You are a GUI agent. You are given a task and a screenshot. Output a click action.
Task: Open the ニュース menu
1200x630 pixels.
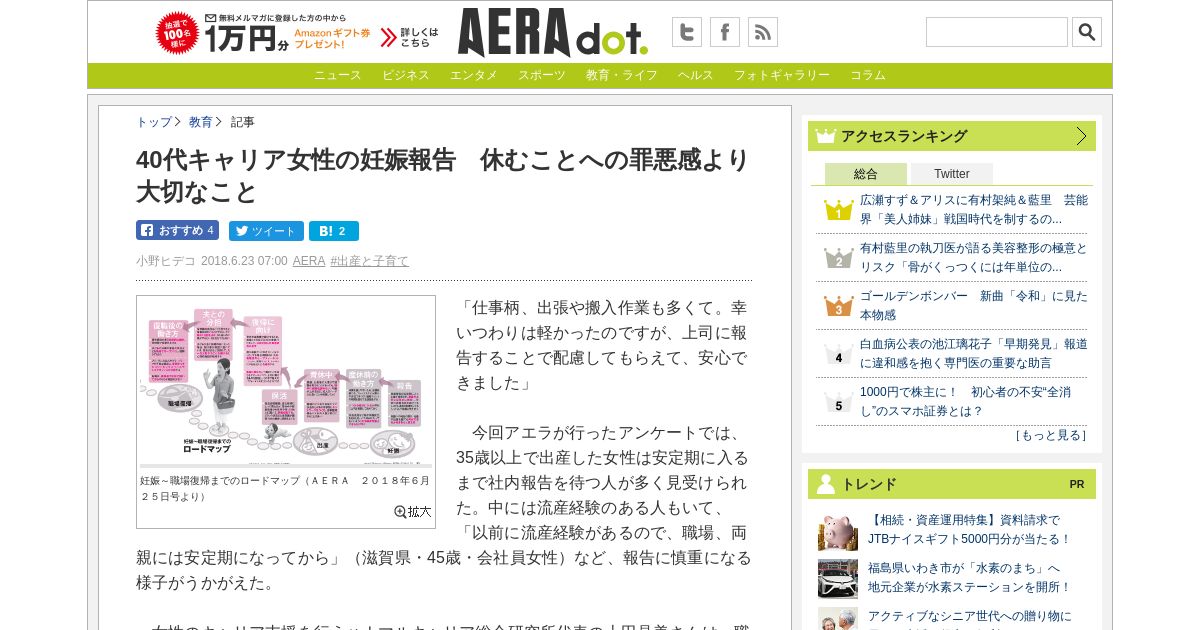tap(338, 76)
